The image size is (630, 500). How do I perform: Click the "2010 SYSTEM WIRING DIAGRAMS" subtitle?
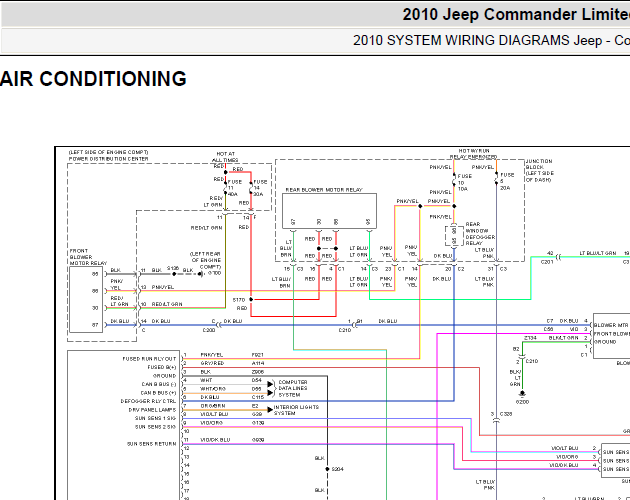461,41
